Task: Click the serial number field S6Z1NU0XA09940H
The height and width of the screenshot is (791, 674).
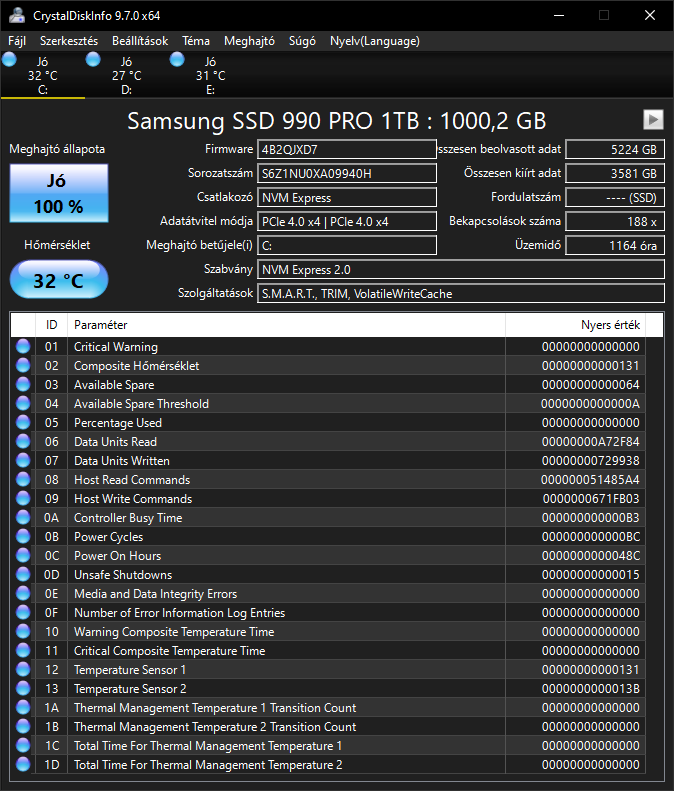Action: (x=347, y=174)
